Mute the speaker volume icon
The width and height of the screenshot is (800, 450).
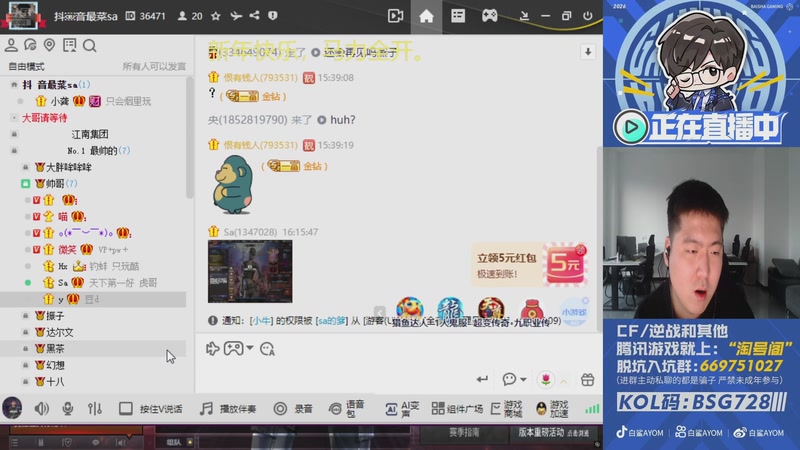pyautogui.click(x=42, y=409)
